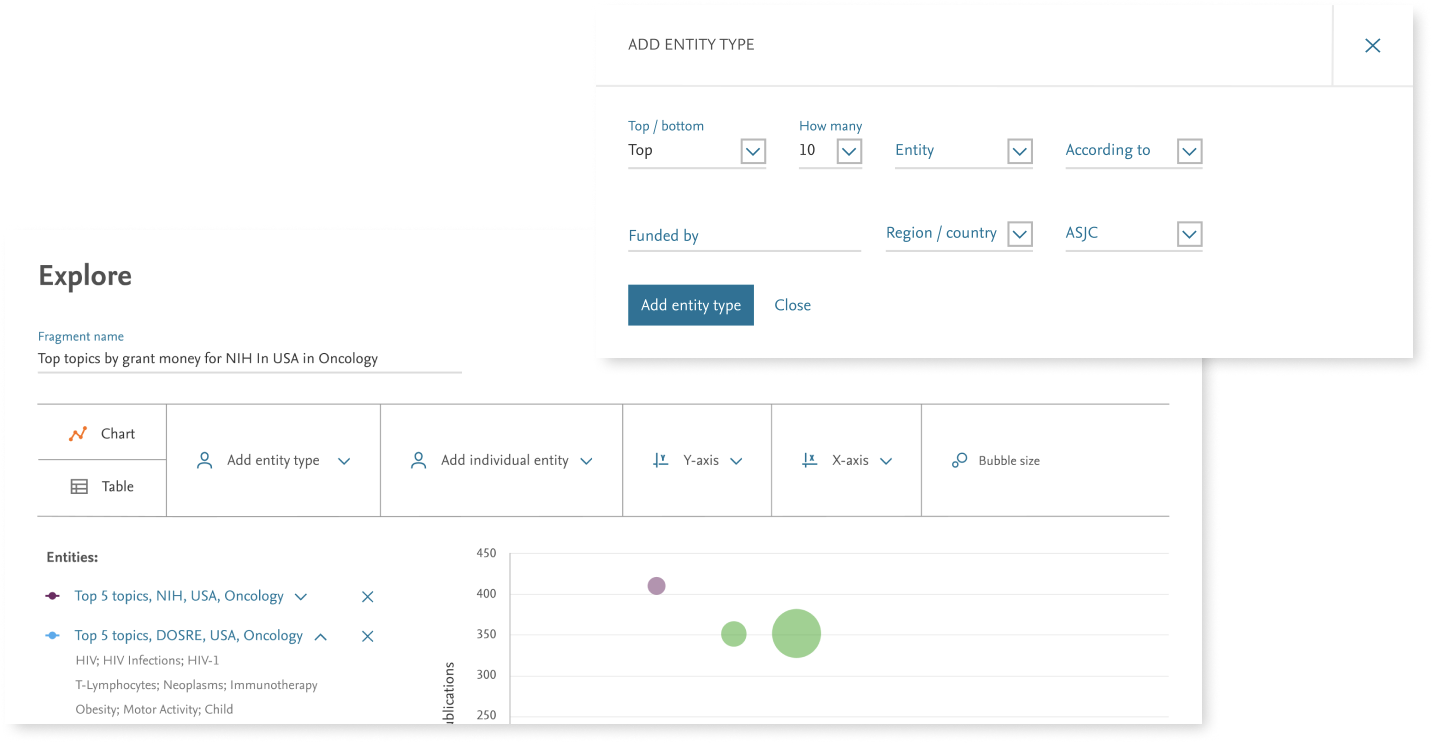Switch to the Chart view tab

click(102, 434)
